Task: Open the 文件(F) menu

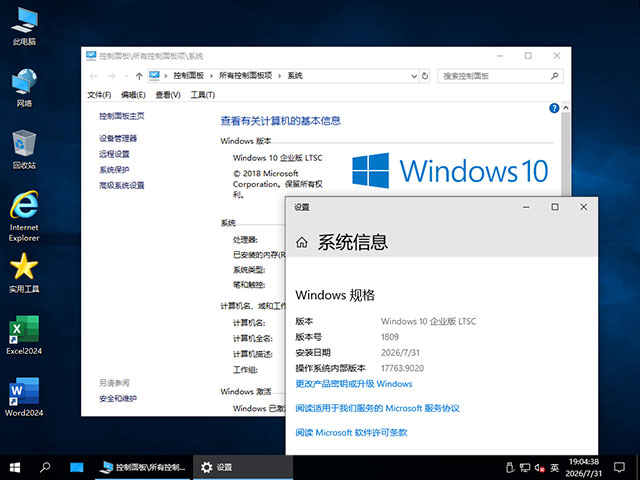Action: tap(99, 95)
